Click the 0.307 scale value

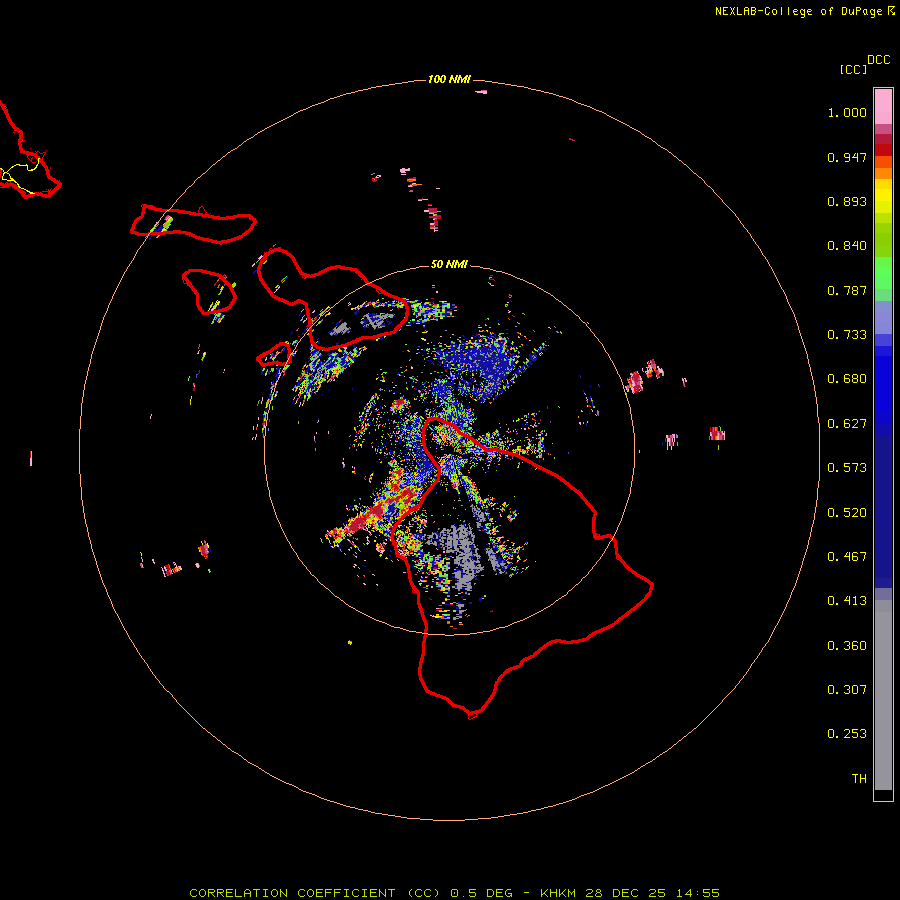pos(847,690)
